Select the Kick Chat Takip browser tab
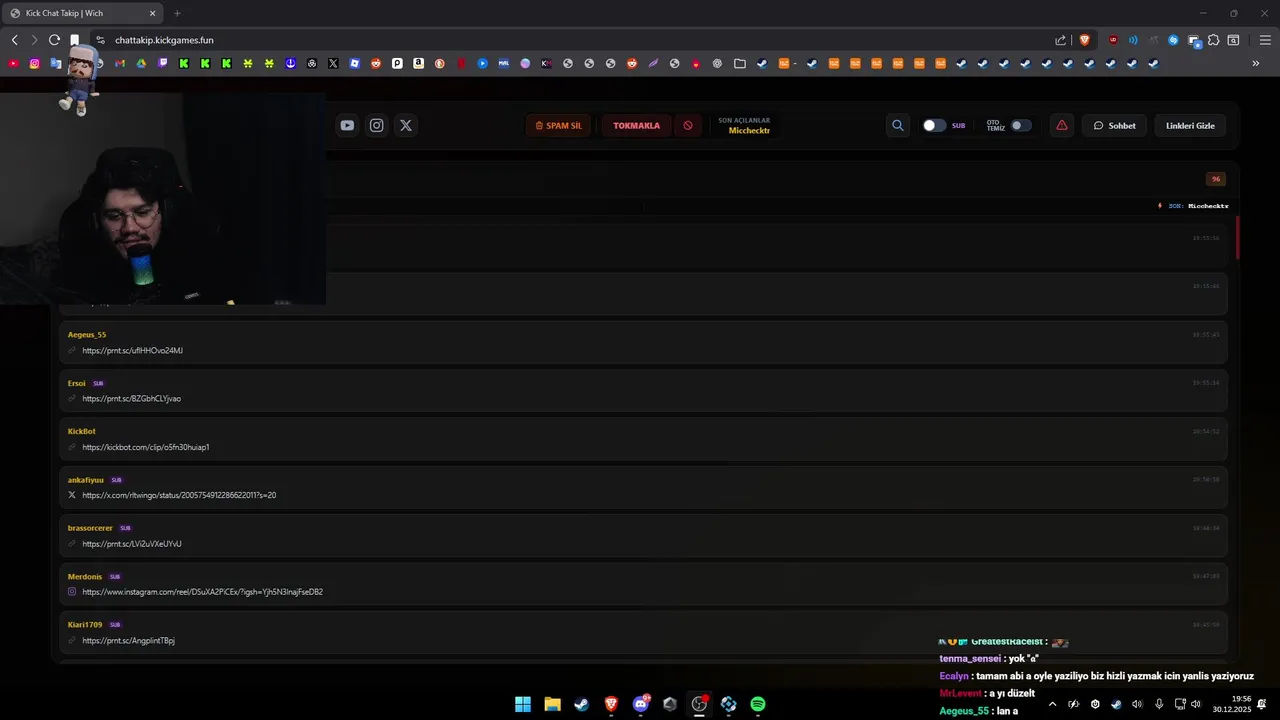1280x720 pixels. pyautogui.click(x=83, y=13)
